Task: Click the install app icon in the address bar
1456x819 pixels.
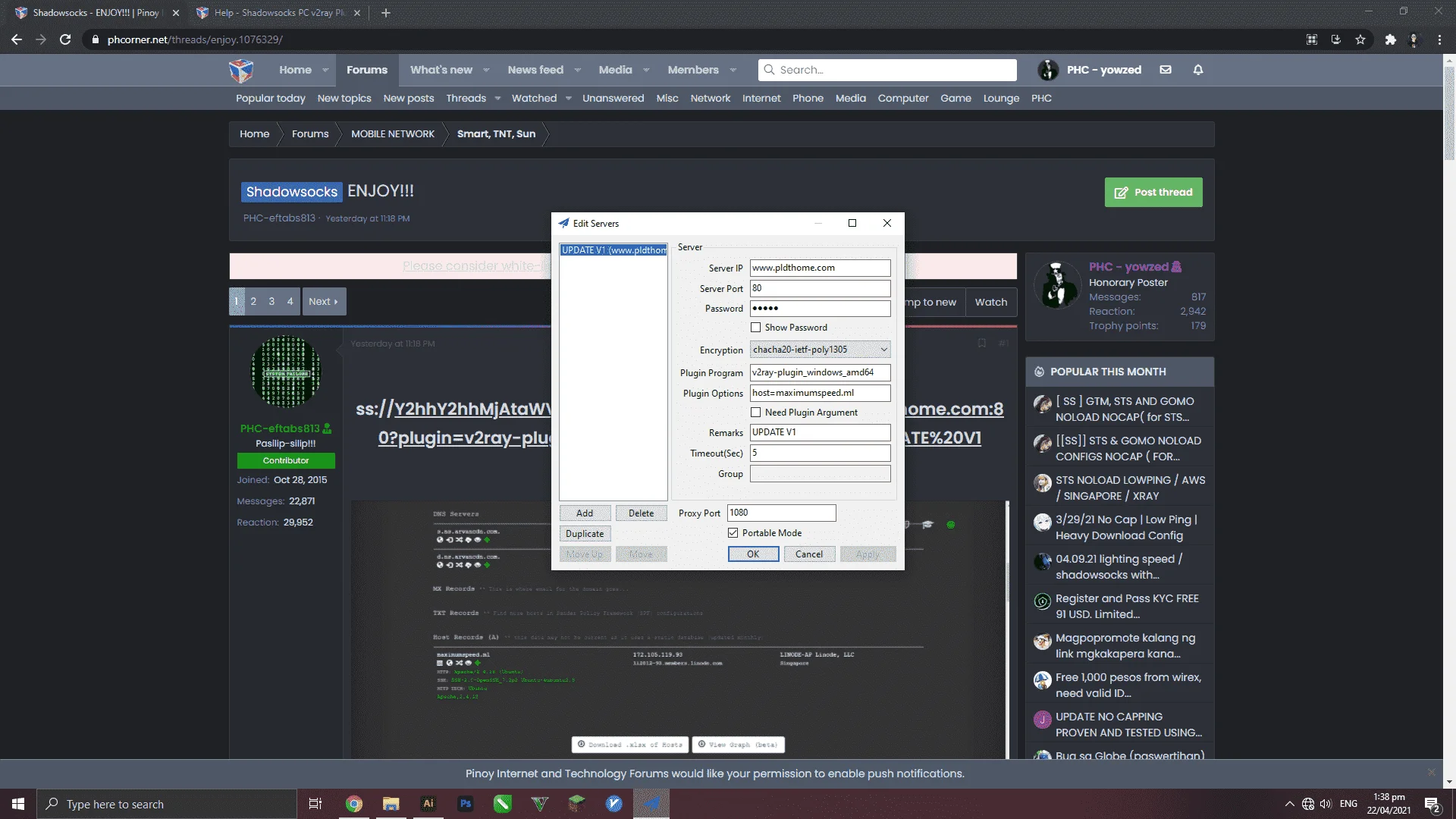Action: click(x=1336, y=39)
